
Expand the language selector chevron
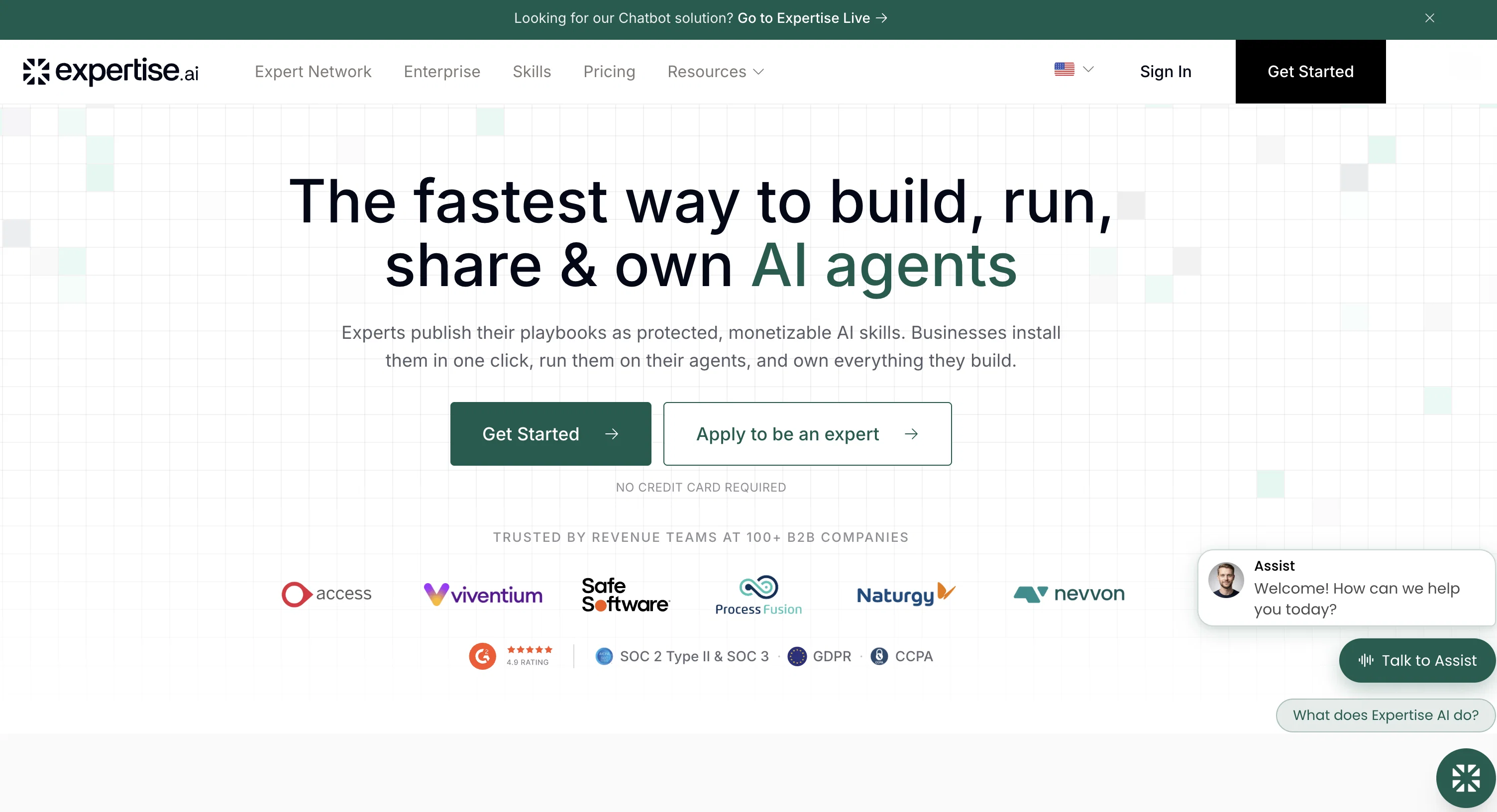pos(1088,69)
